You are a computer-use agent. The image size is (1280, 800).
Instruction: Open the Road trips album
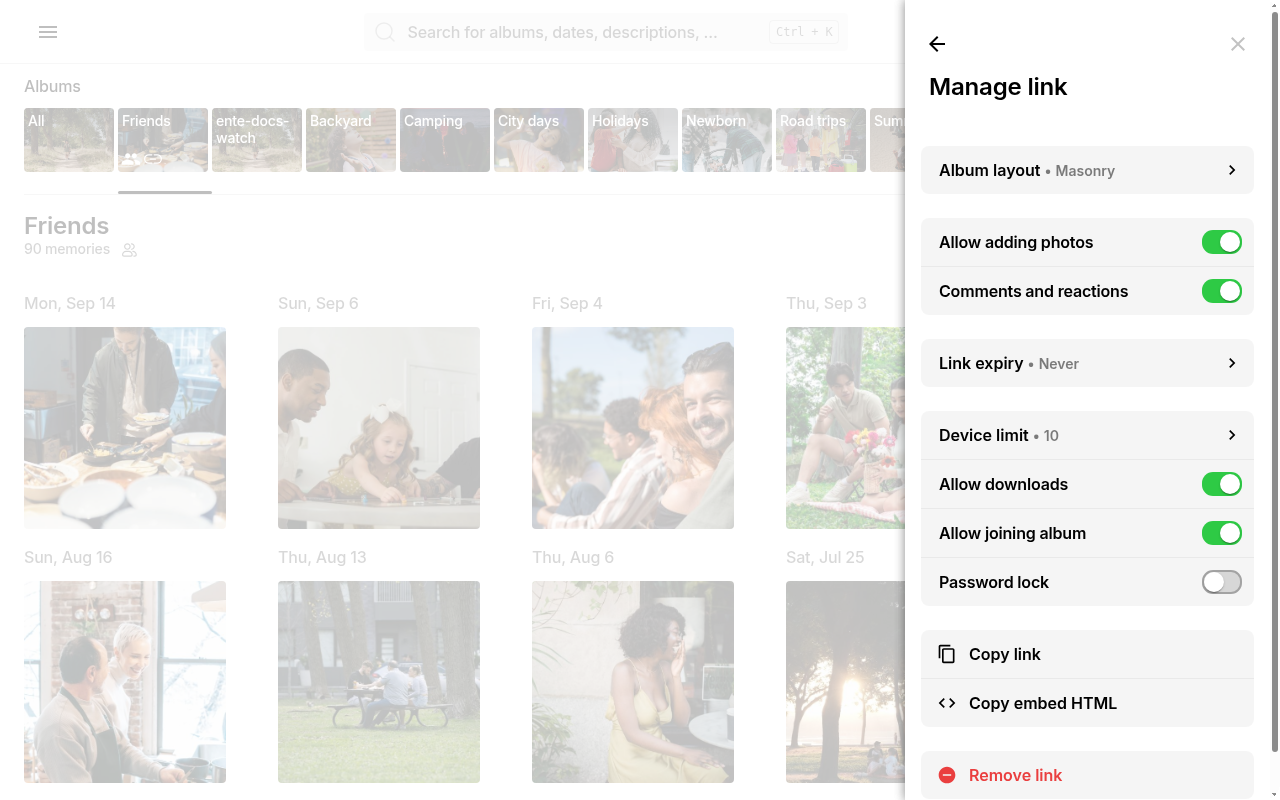[821, 140]
